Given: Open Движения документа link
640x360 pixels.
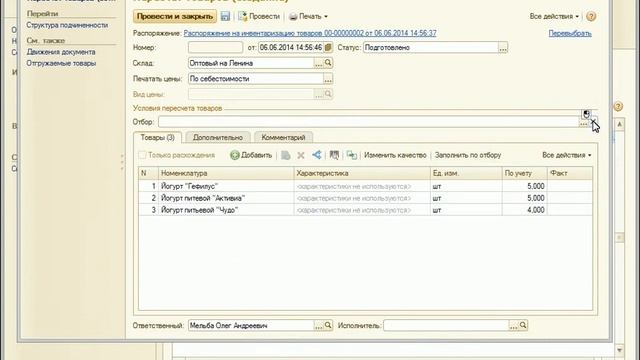Looking at the screenshot, I should [61, 52].
